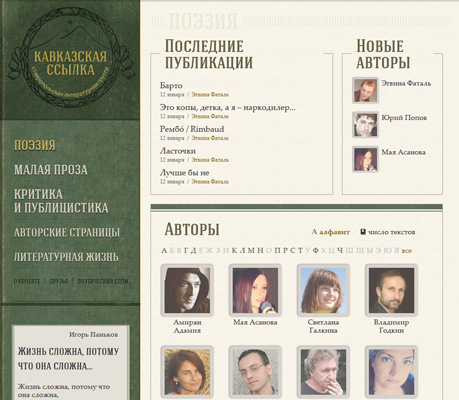This screenshot has width=459, height=400.
Task: Click the Кавказская ссылка site logo
Action: (70, 58)
